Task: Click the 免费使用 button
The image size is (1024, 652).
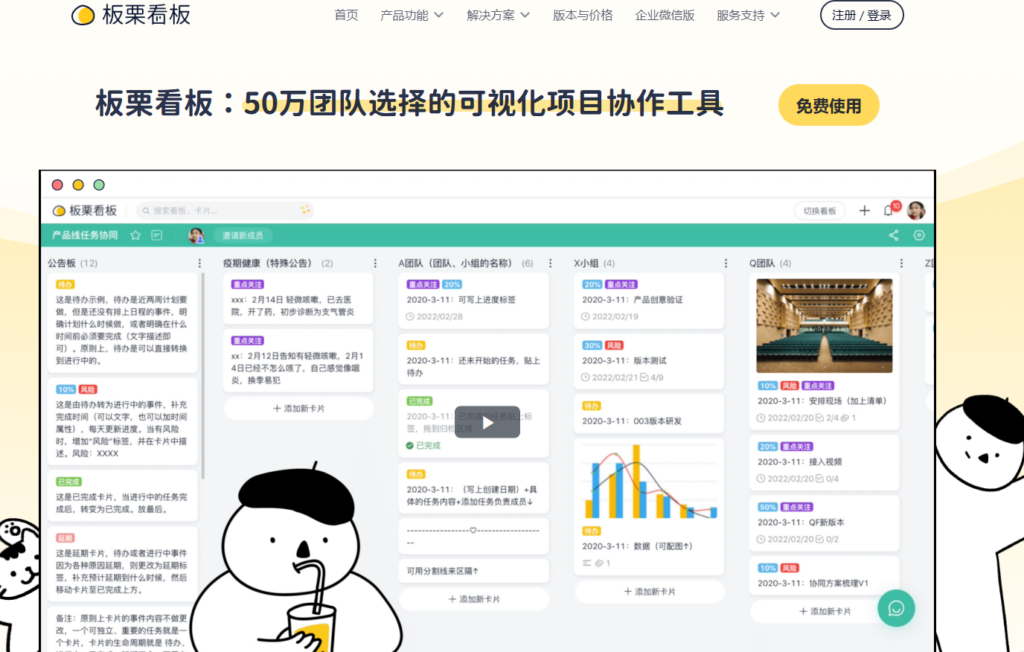Action: tap(828, 104)
